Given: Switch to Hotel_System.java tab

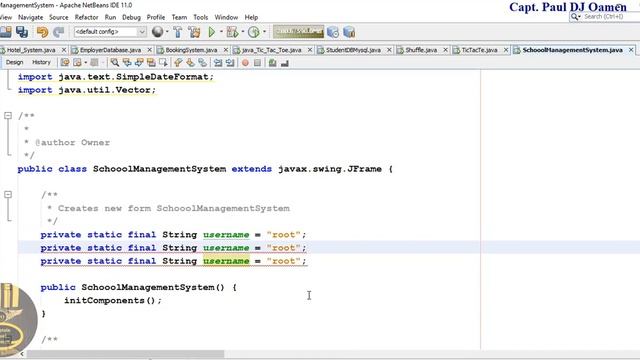Looking at the screenshot, I should pos(31,50).
